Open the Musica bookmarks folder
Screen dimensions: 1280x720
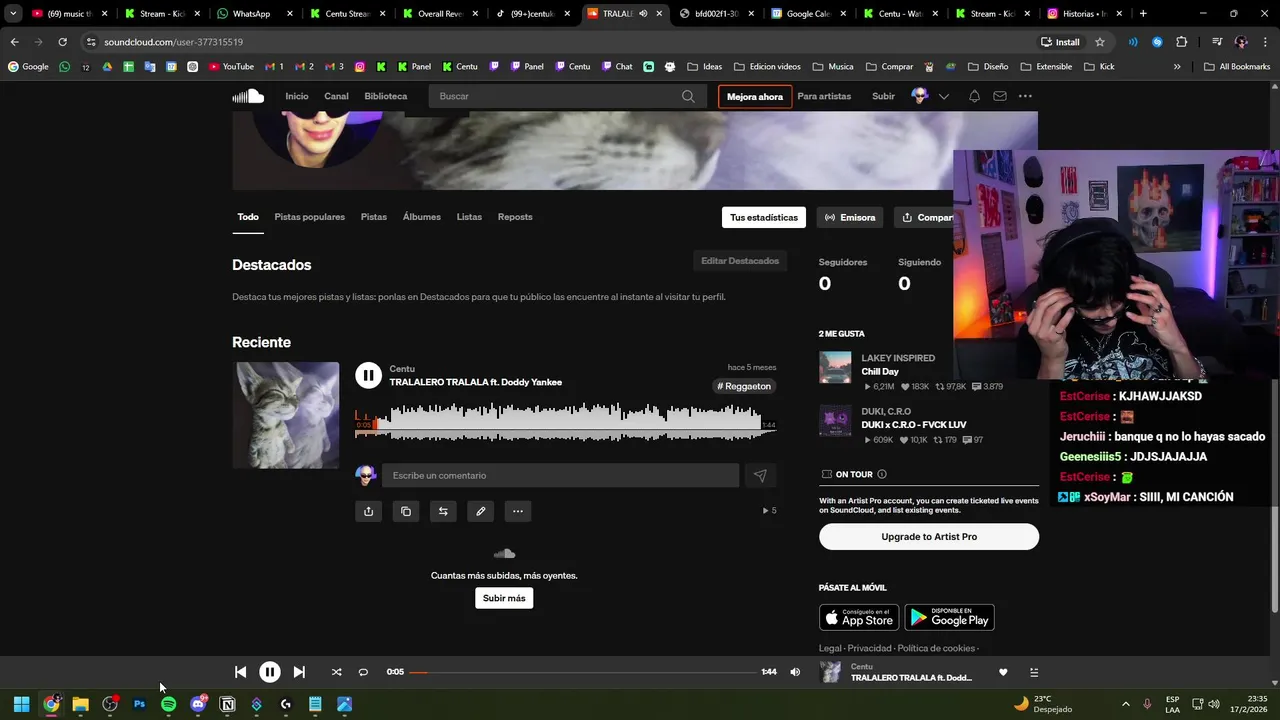click(833, 67)
